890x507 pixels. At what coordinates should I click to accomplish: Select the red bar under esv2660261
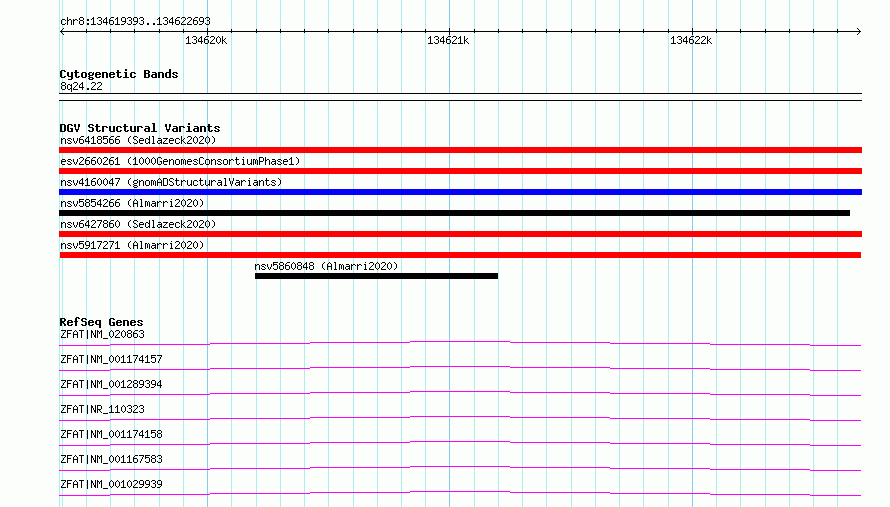(460, 171)
